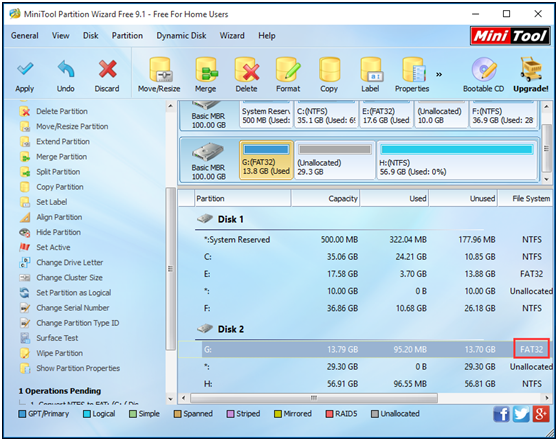Viewport: 558px width, 441px height.
Task: Open the View menu
Action: pyautogui.click(x=60, y=36)
